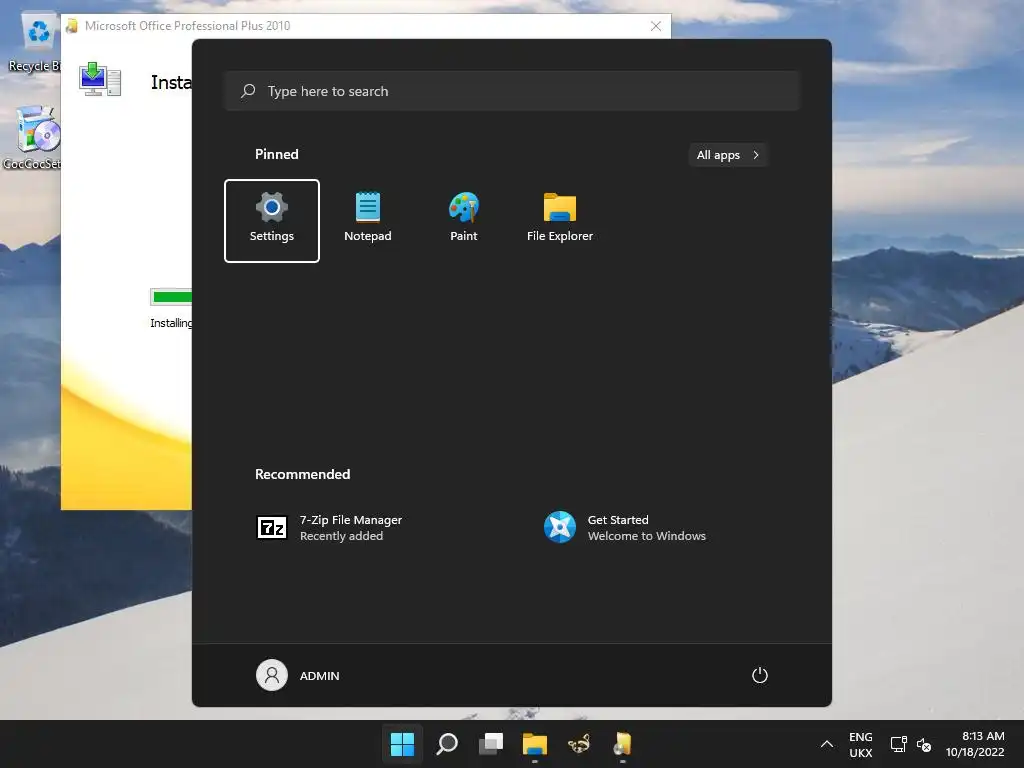This screenshot has width=1024, height=768.
Task: Open the clock showing 8:13 AM
Action: coord(975,744)
